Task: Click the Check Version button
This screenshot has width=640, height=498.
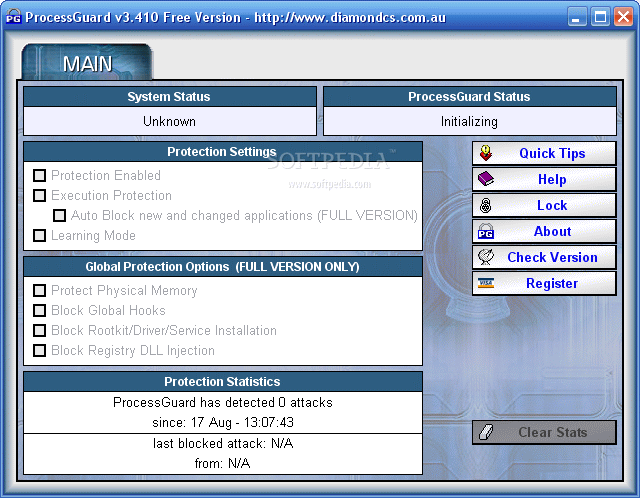Action: 544,257
